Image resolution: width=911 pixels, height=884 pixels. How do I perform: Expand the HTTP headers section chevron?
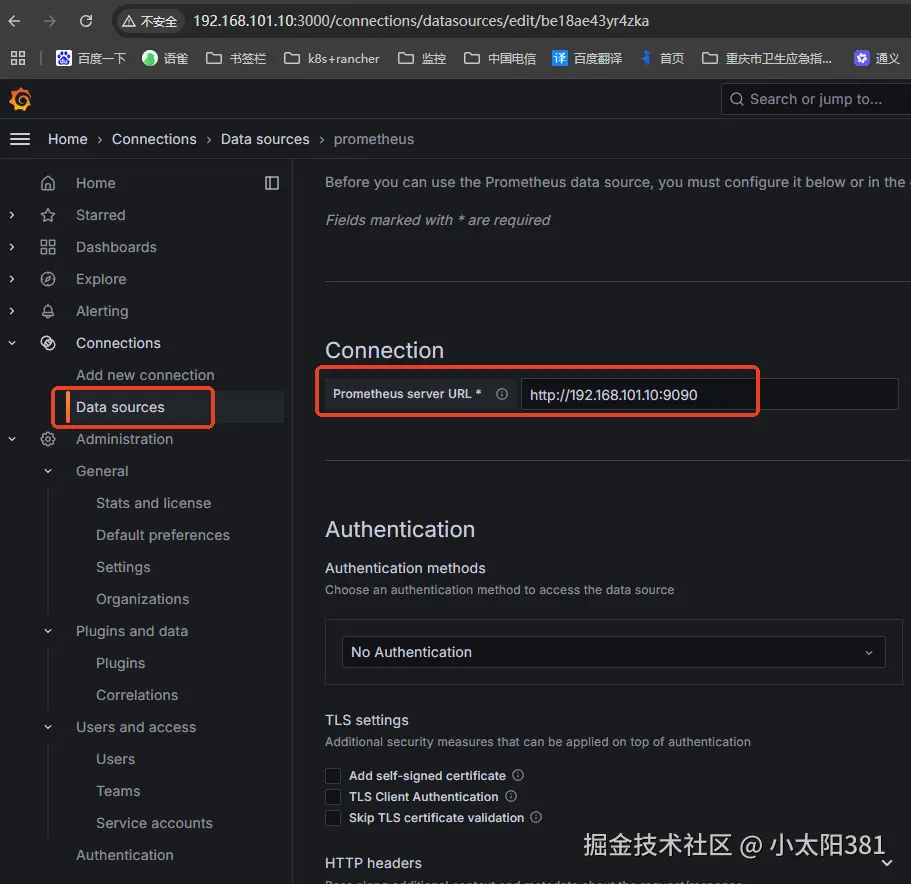tap(887, 863)
